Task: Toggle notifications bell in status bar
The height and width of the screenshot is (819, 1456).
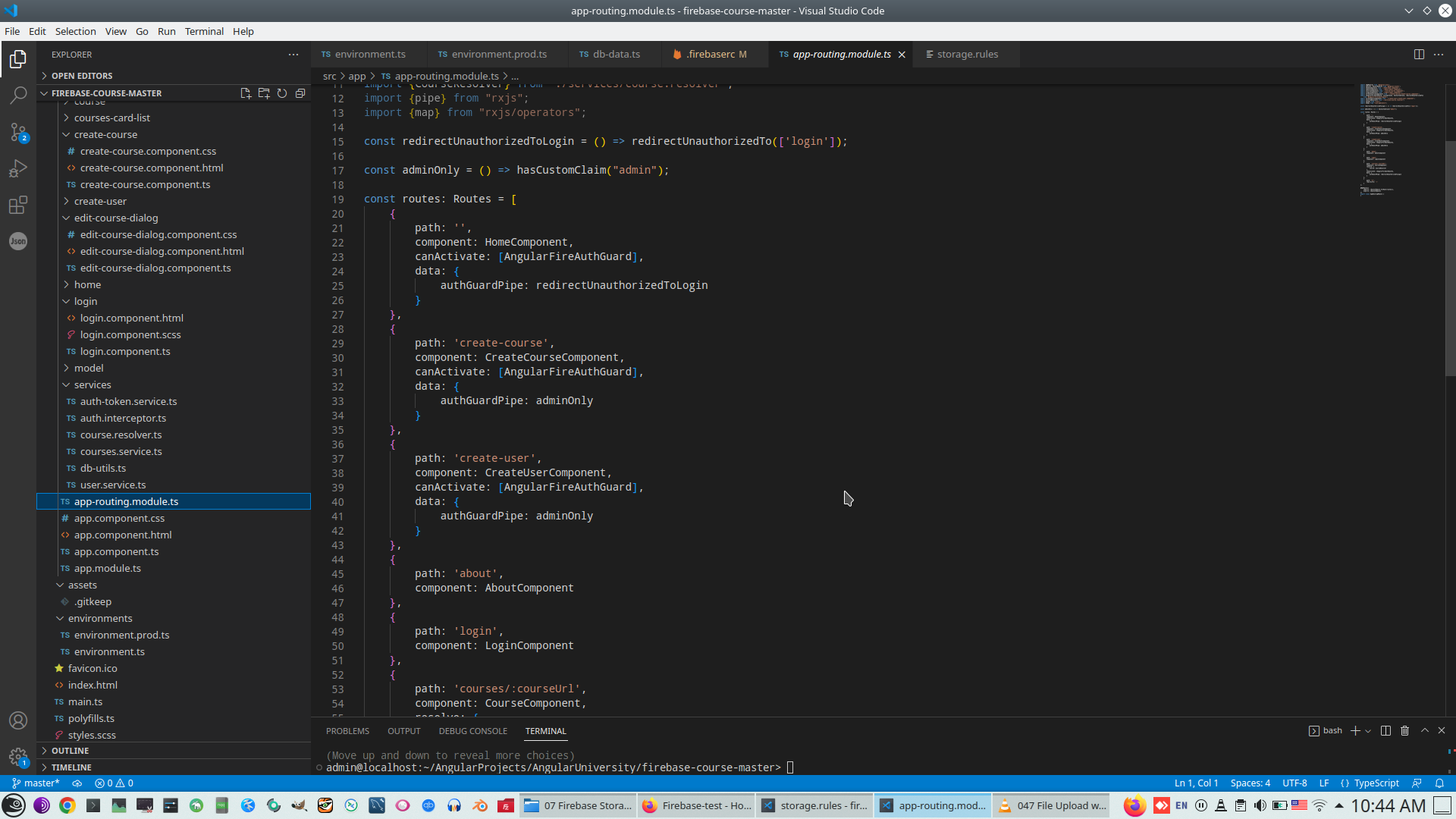Action: [1439, 783]
